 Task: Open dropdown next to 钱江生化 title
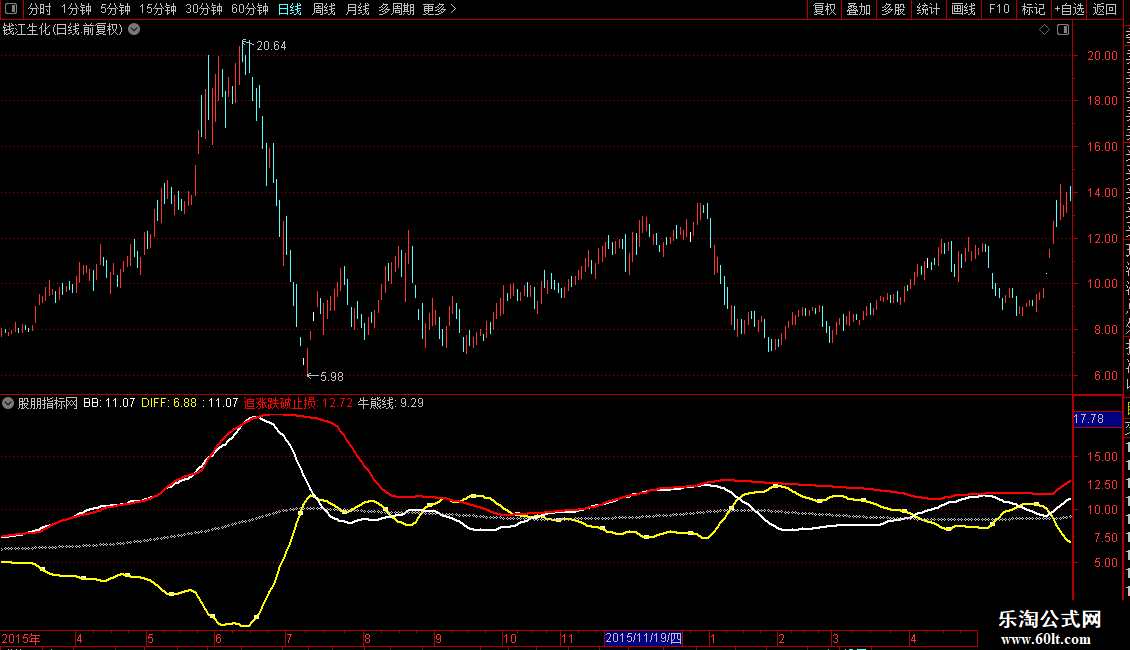point(134,30)
